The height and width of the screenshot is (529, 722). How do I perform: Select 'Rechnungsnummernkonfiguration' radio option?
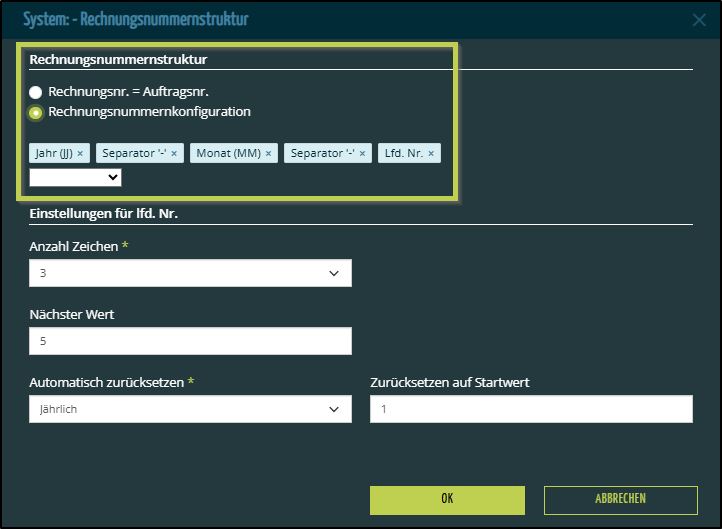pos(36,113)
